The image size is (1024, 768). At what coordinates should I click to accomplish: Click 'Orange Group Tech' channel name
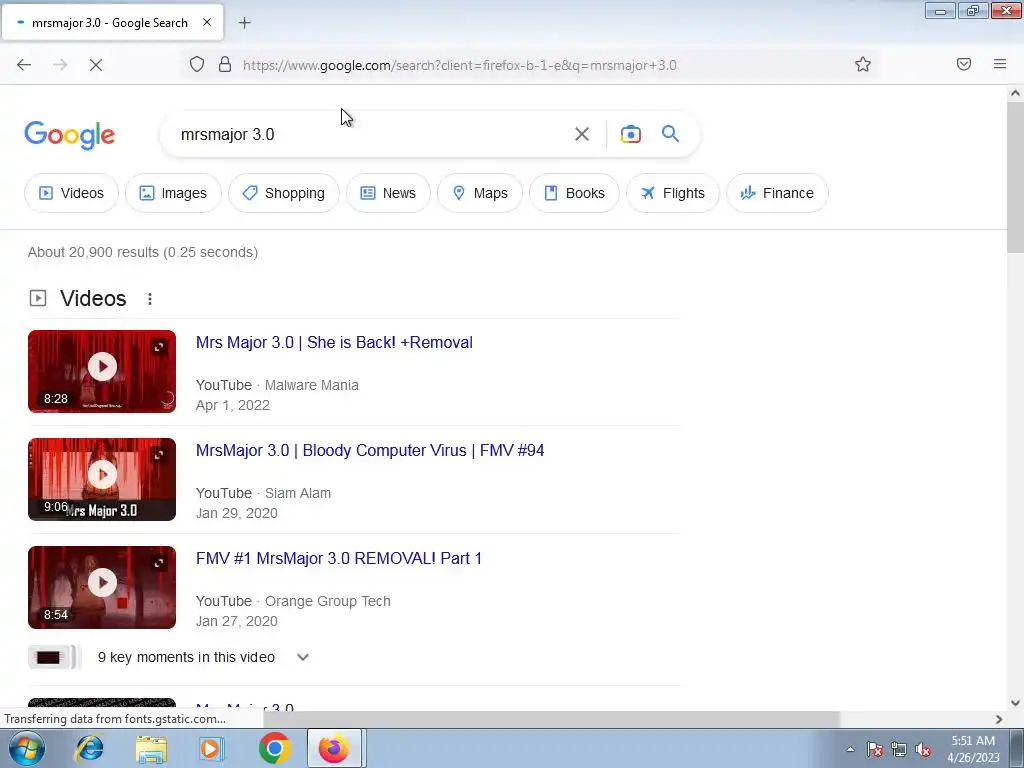(328, 601)
